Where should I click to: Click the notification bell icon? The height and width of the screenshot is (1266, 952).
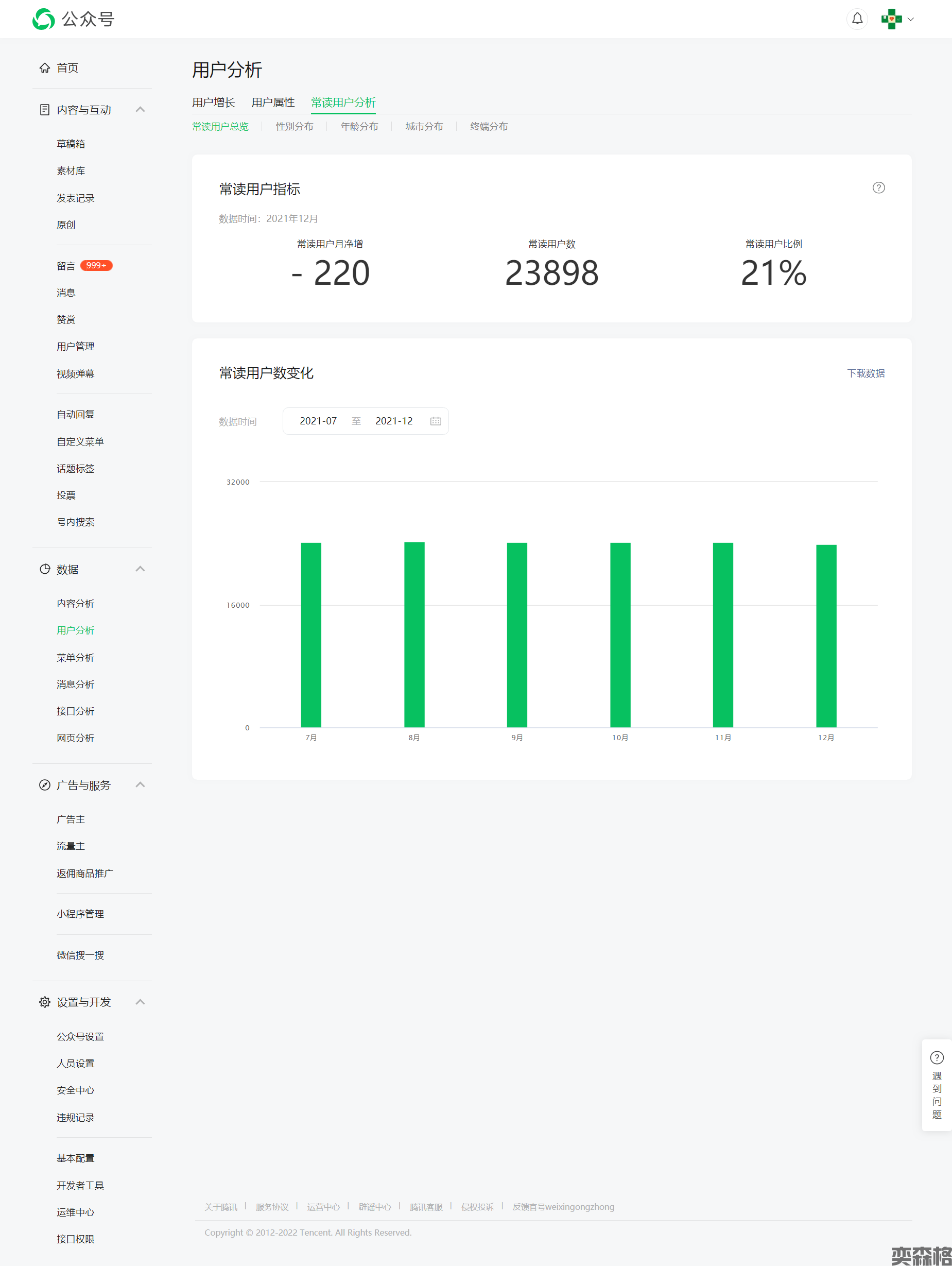856,19
